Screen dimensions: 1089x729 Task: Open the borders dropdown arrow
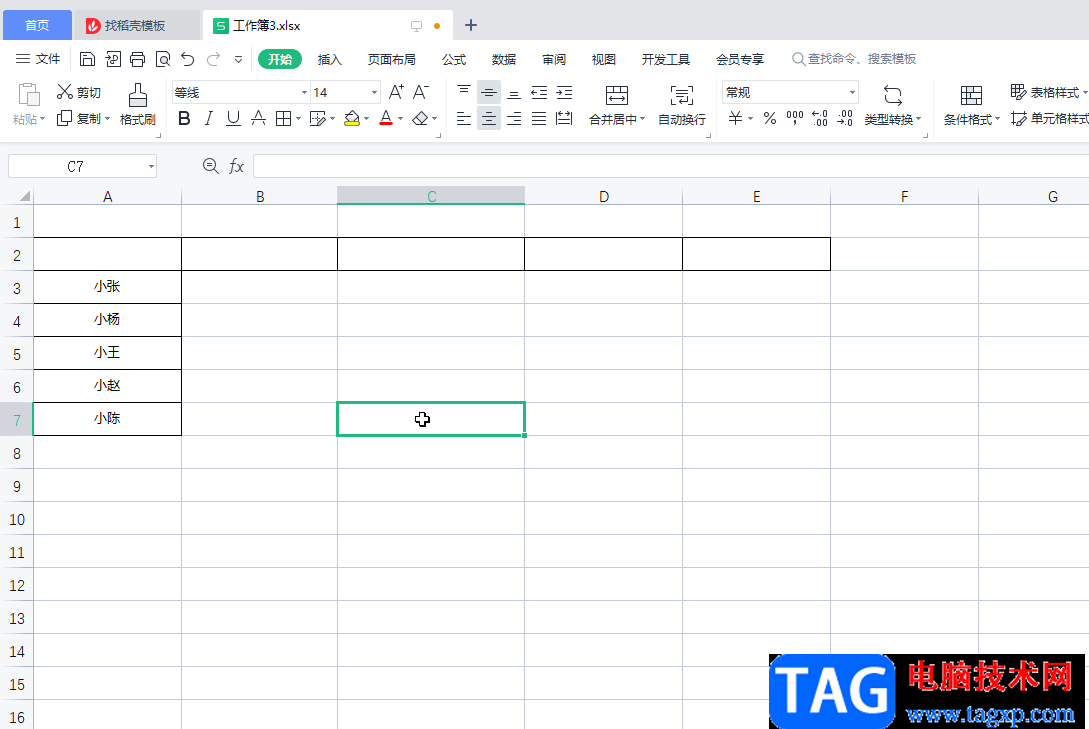[299, 119]
